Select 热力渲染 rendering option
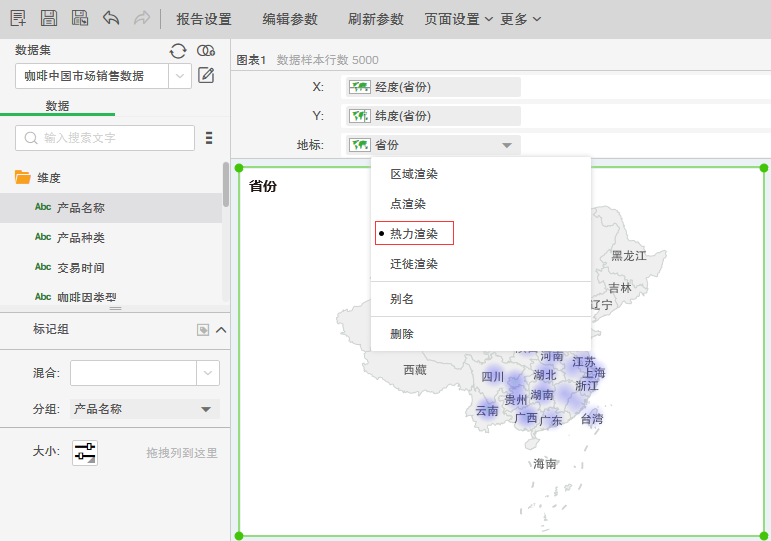This screenshot has height=541, width=771. click(x=414, y=233)
